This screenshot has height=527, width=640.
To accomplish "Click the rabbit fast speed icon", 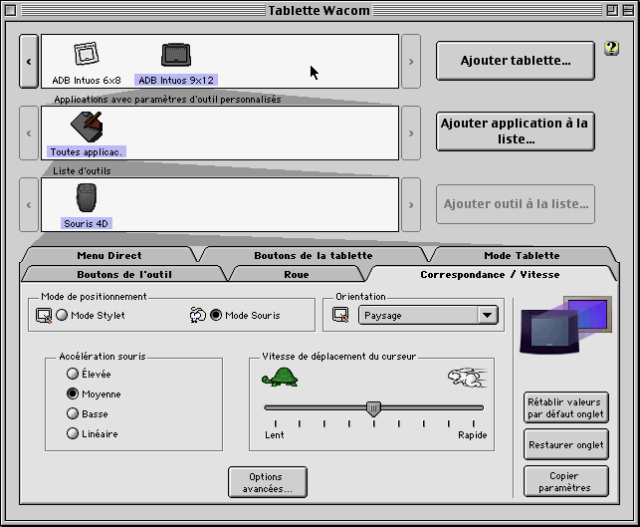I will [468, 378].
